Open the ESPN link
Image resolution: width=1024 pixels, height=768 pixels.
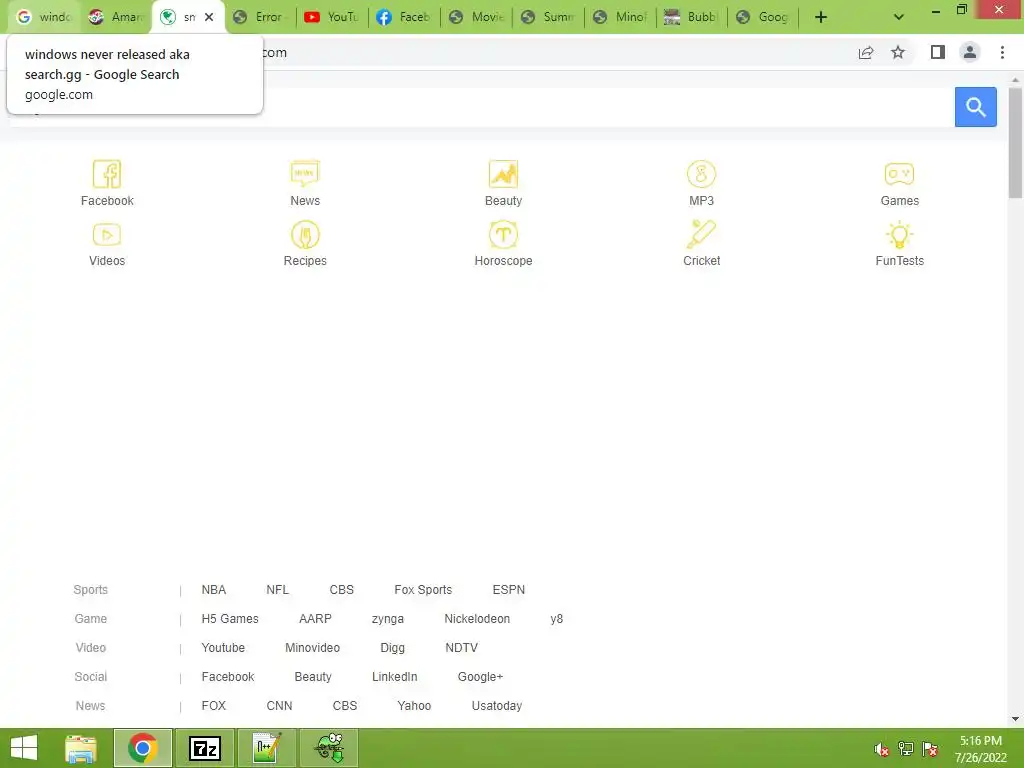[509, 590]
